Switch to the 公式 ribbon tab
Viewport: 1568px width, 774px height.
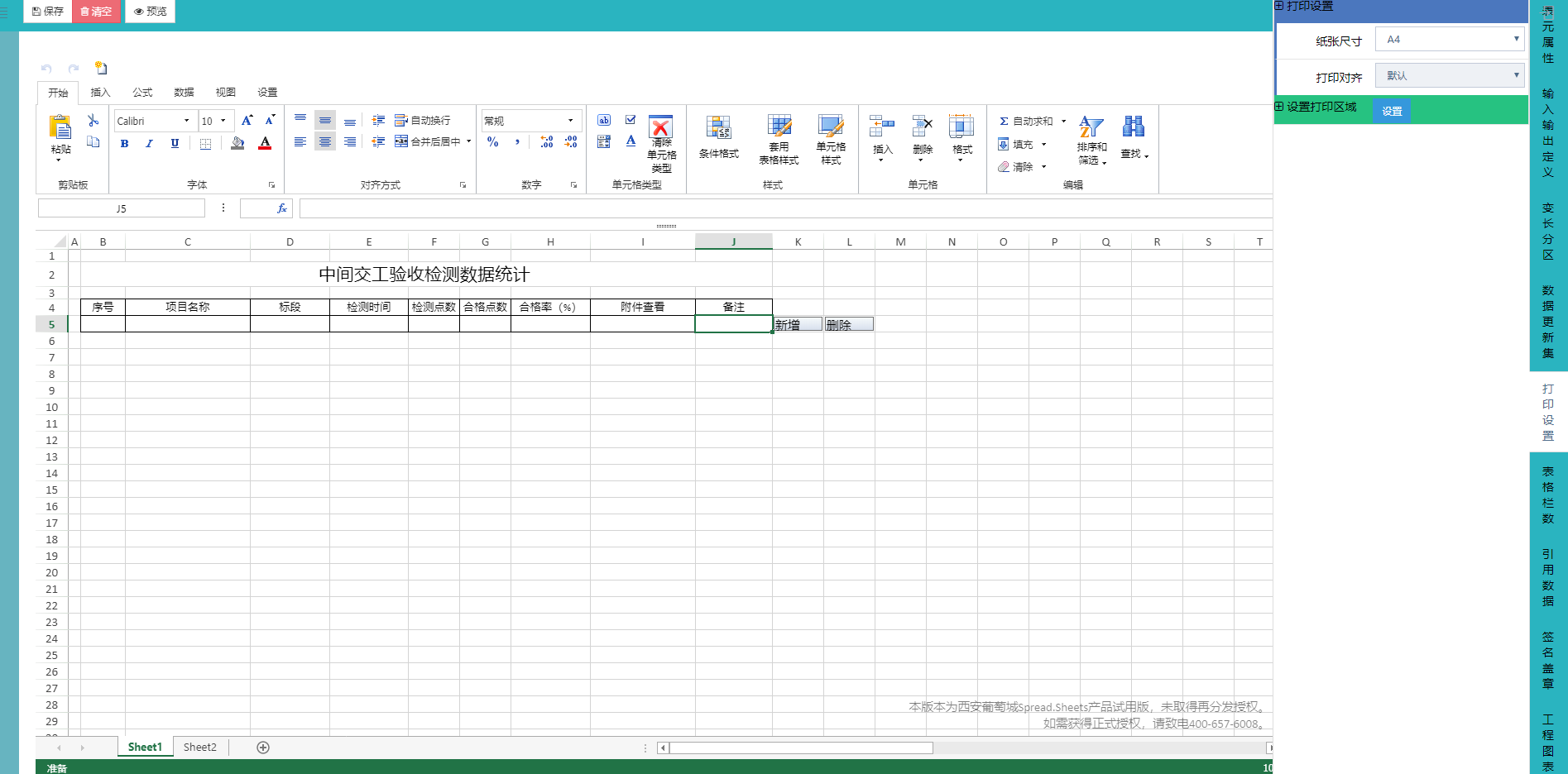click(x=142, y=93)
